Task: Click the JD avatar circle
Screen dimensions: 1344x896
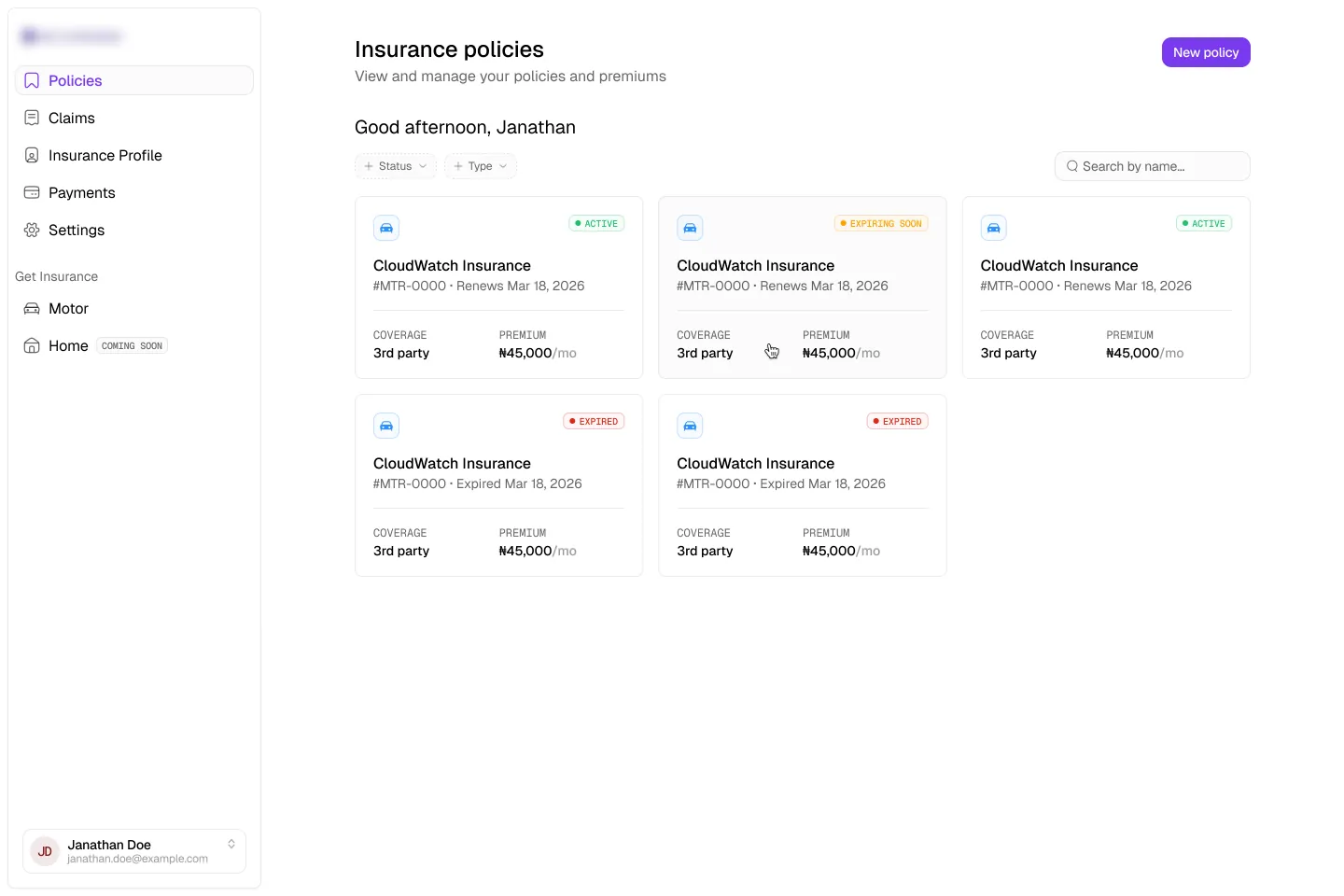Action: tap(45, 851)
